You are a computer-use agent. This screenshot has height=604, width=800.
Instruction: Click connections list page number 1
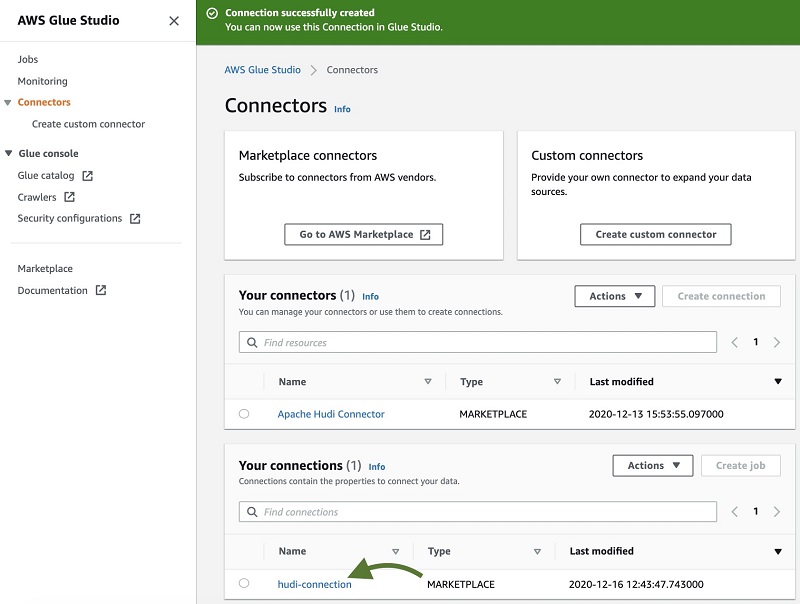756,512
